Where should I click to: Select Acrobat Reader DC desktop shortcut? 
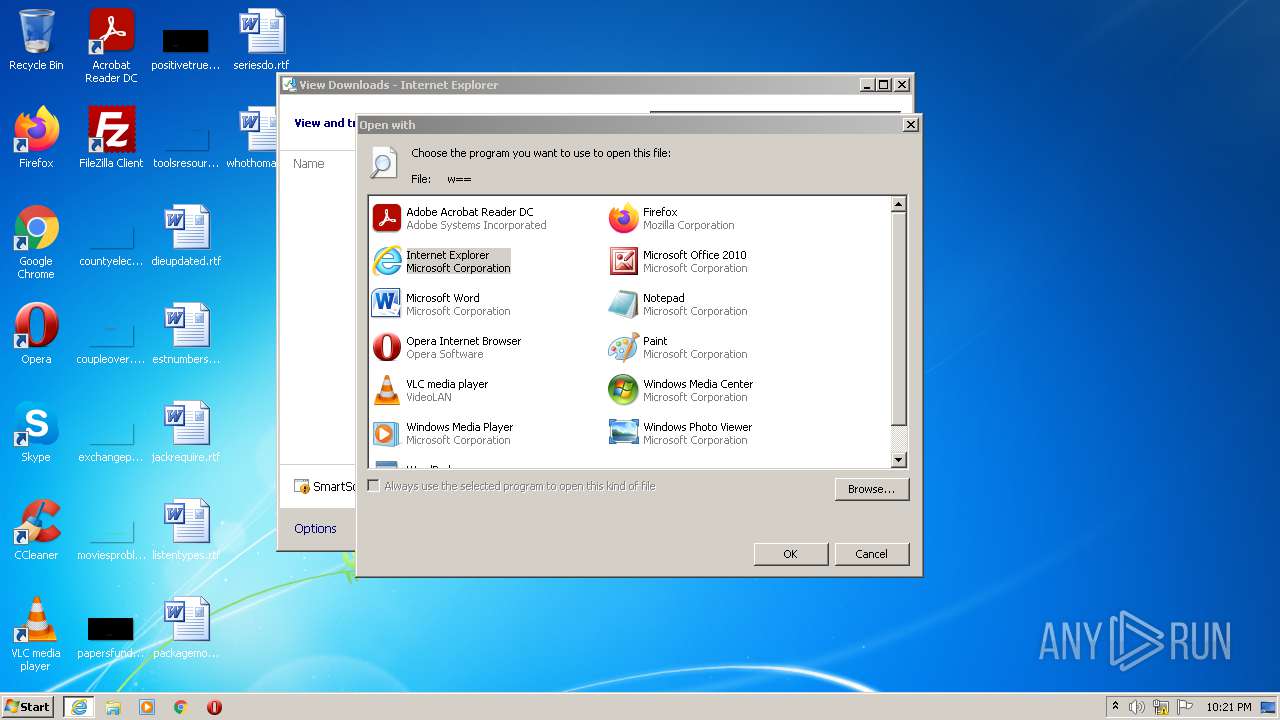click(111, 46)
